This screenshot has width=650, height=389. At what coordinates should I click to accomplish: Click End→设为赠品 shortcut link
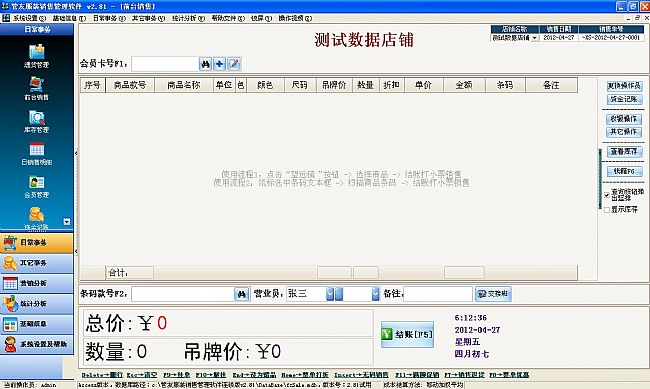254,375
